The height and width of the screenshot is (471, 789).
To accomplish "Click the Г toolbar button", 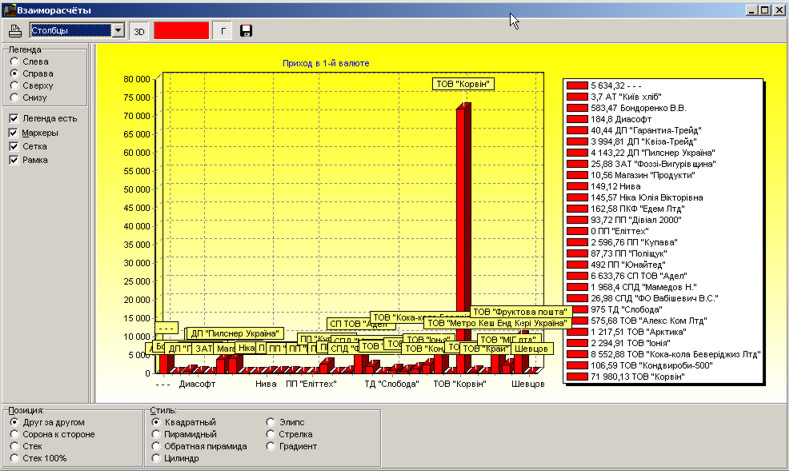I will pyautogui.click(x=222, y=31).
